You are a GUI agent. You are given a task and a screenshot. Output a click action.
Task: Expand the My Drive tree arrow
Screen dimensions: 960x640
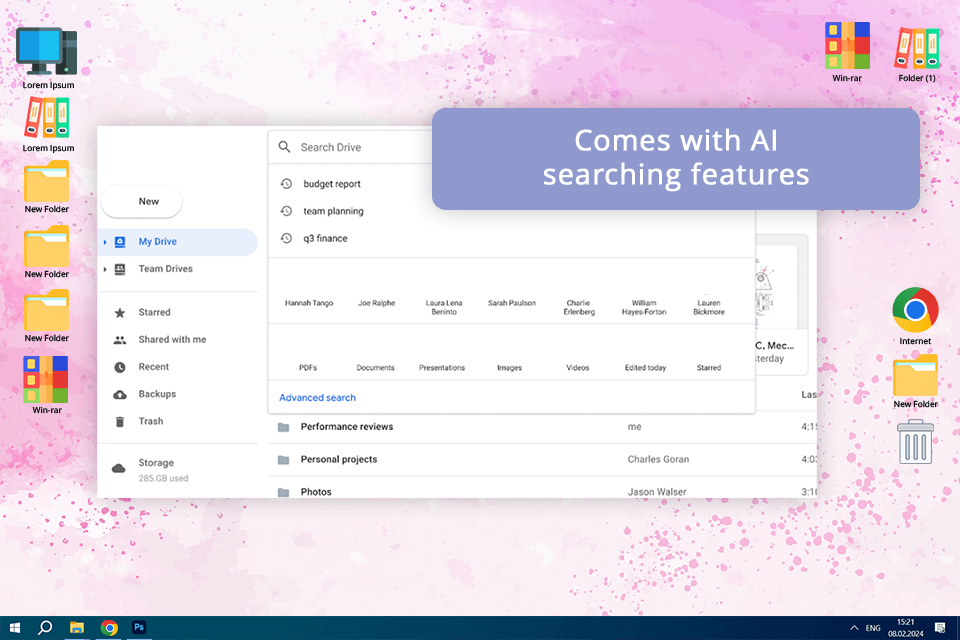click(x=105, y=242)
